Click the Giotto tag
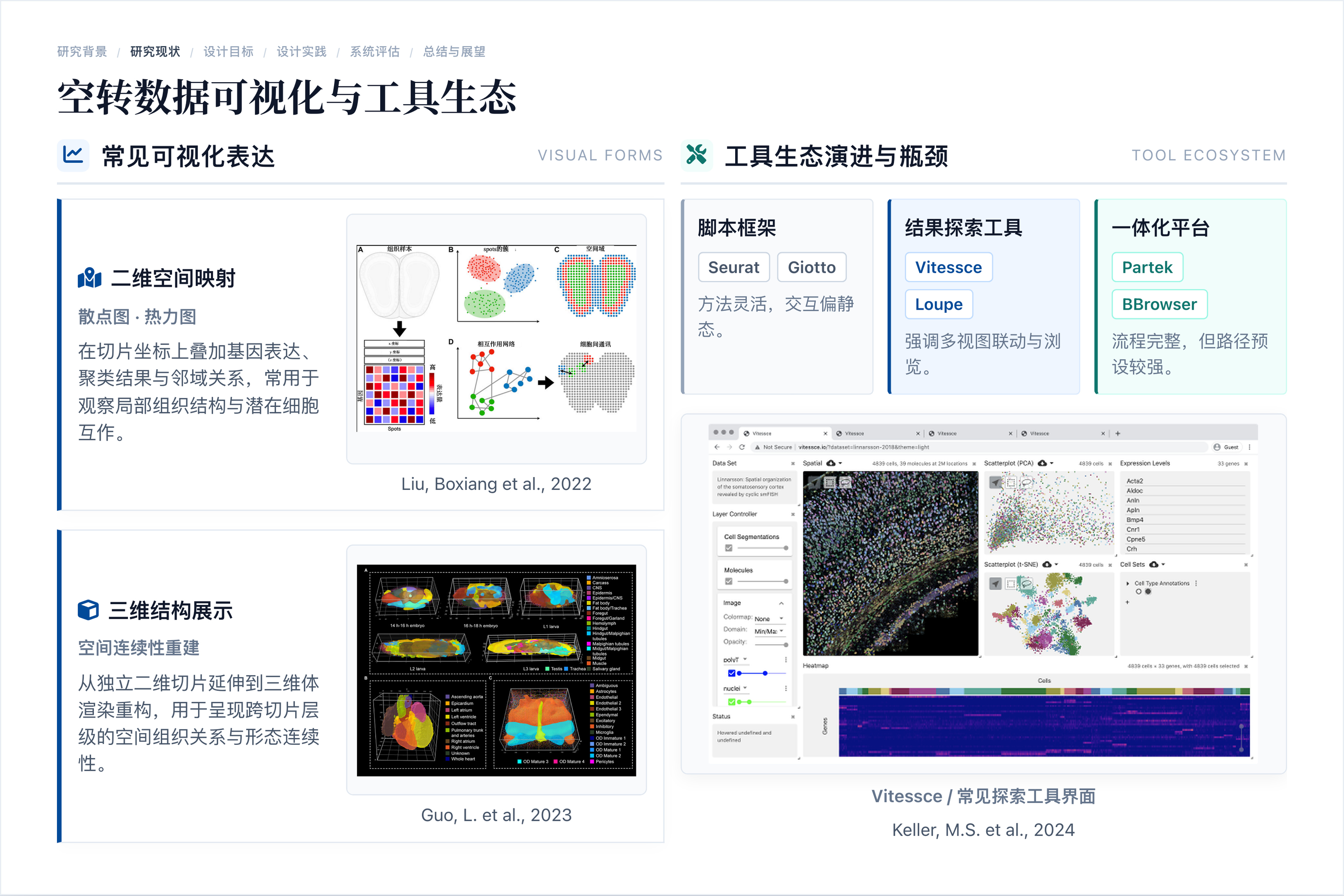This screenshot has height=896, width=1344. (x=812, y=267)
